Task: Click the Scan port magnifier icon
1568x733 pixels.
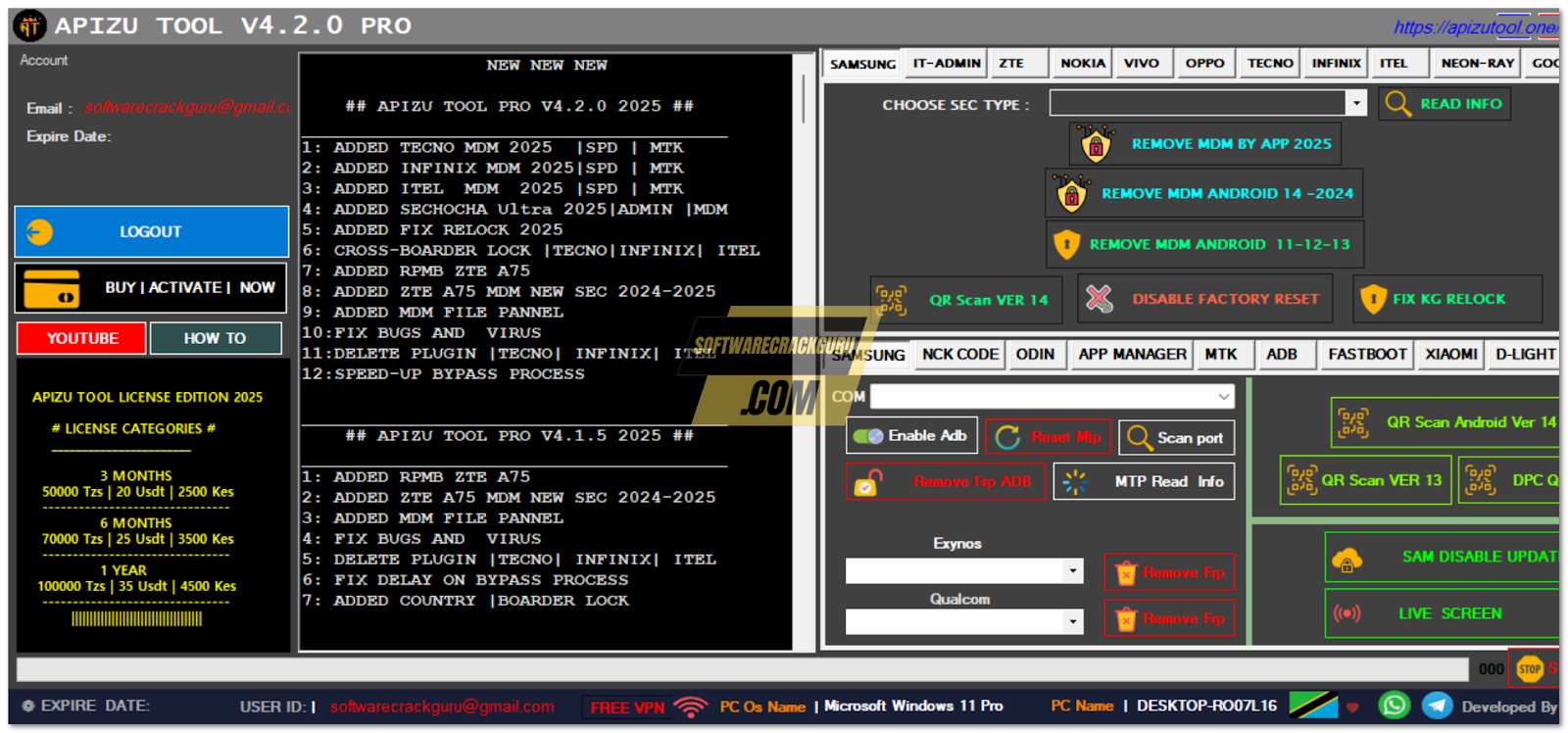Action: coord(1139,437)
